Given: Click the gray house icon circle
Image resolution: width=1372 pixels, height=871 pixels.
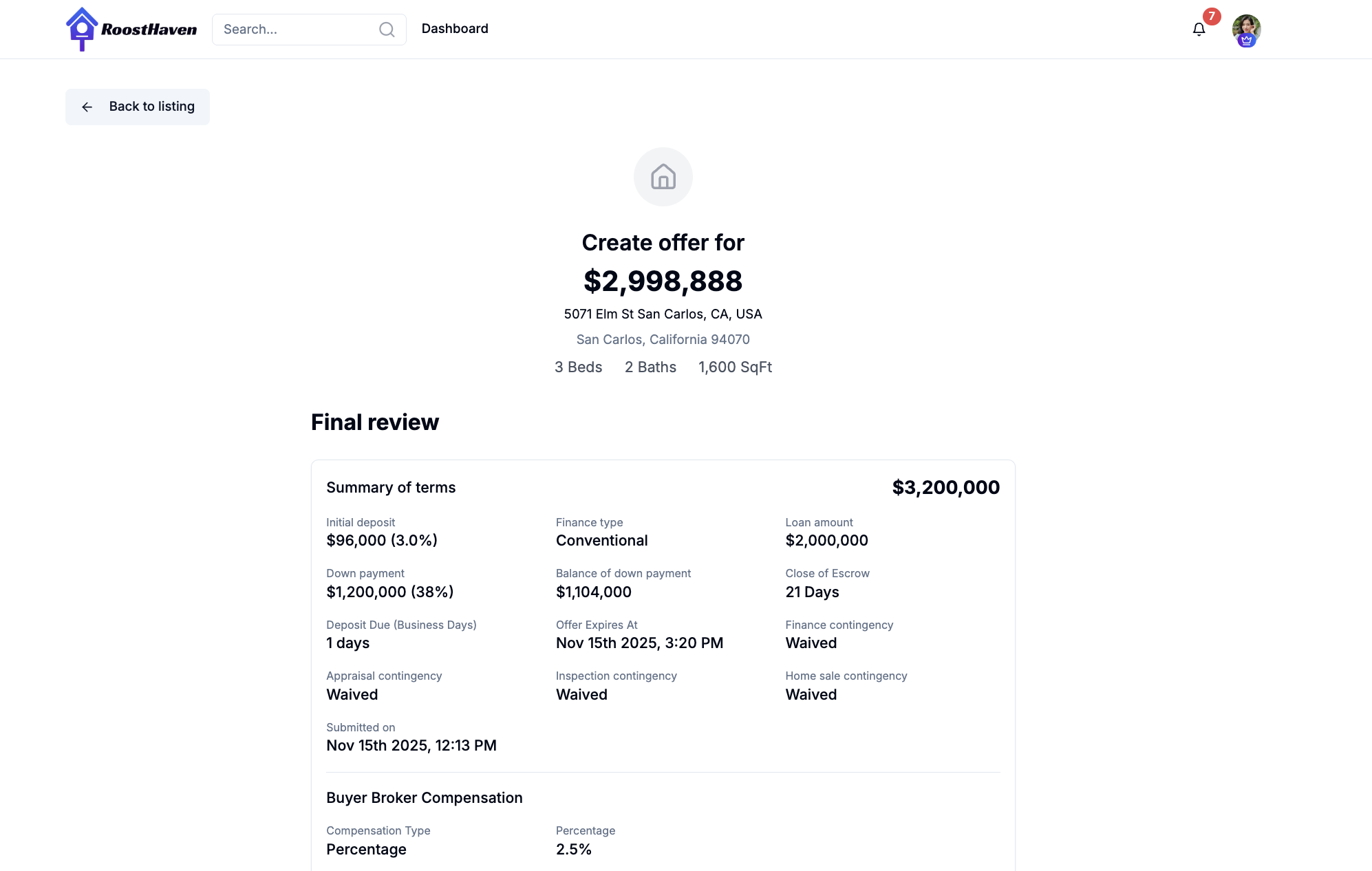Looking at the screenshot, I should 663,177.
